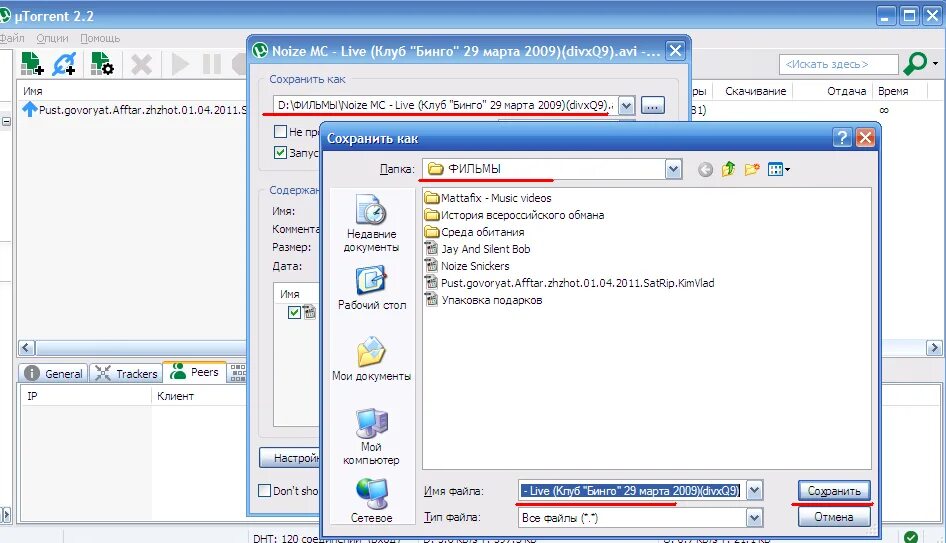The width and height of the screenshot is (946, 543).
Task: Collapse the sidebar tree minus expander
Action: (6, 121)
